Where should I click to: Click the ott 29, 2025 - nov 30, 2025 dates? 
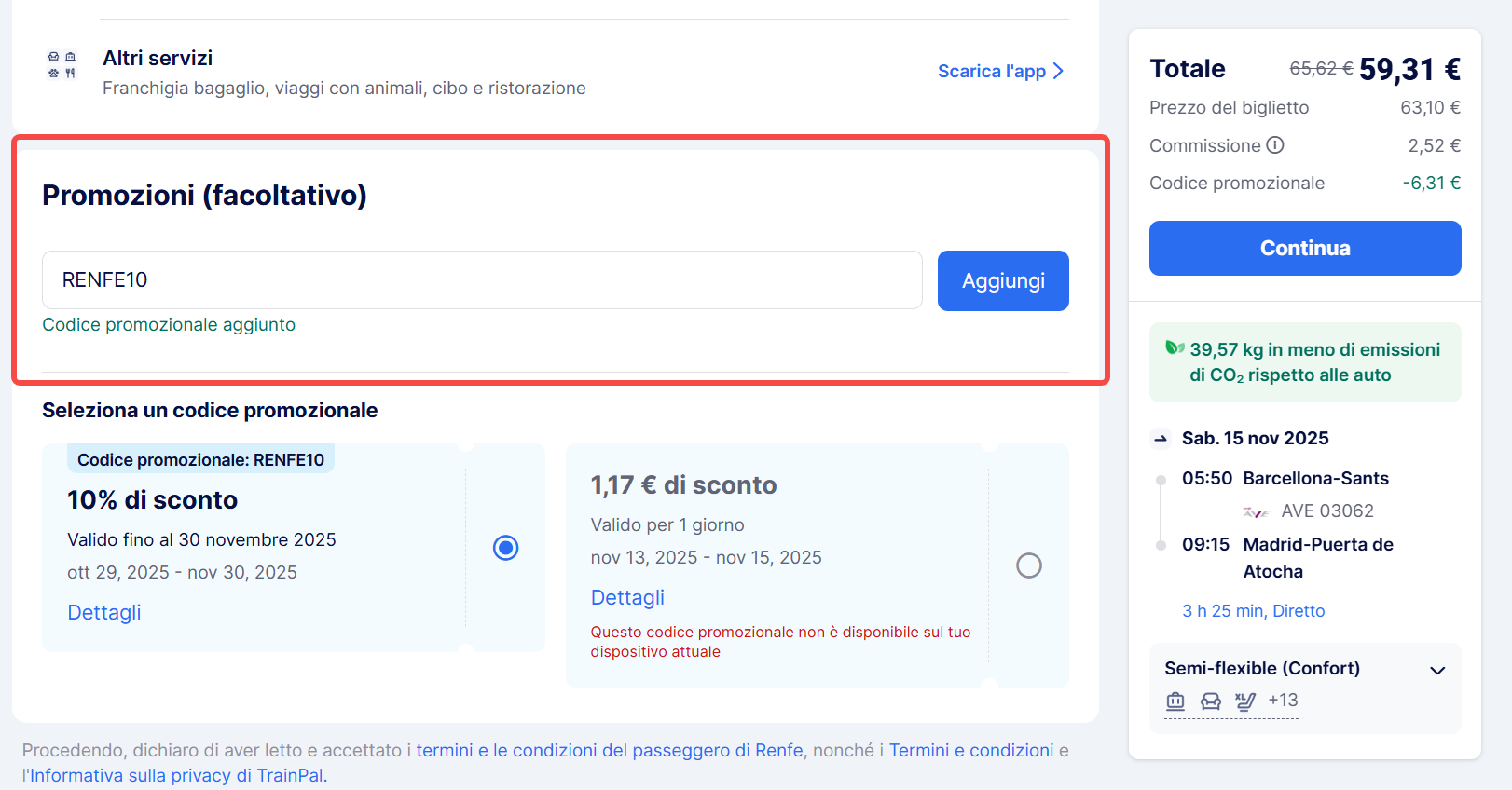tap(182, 573)
